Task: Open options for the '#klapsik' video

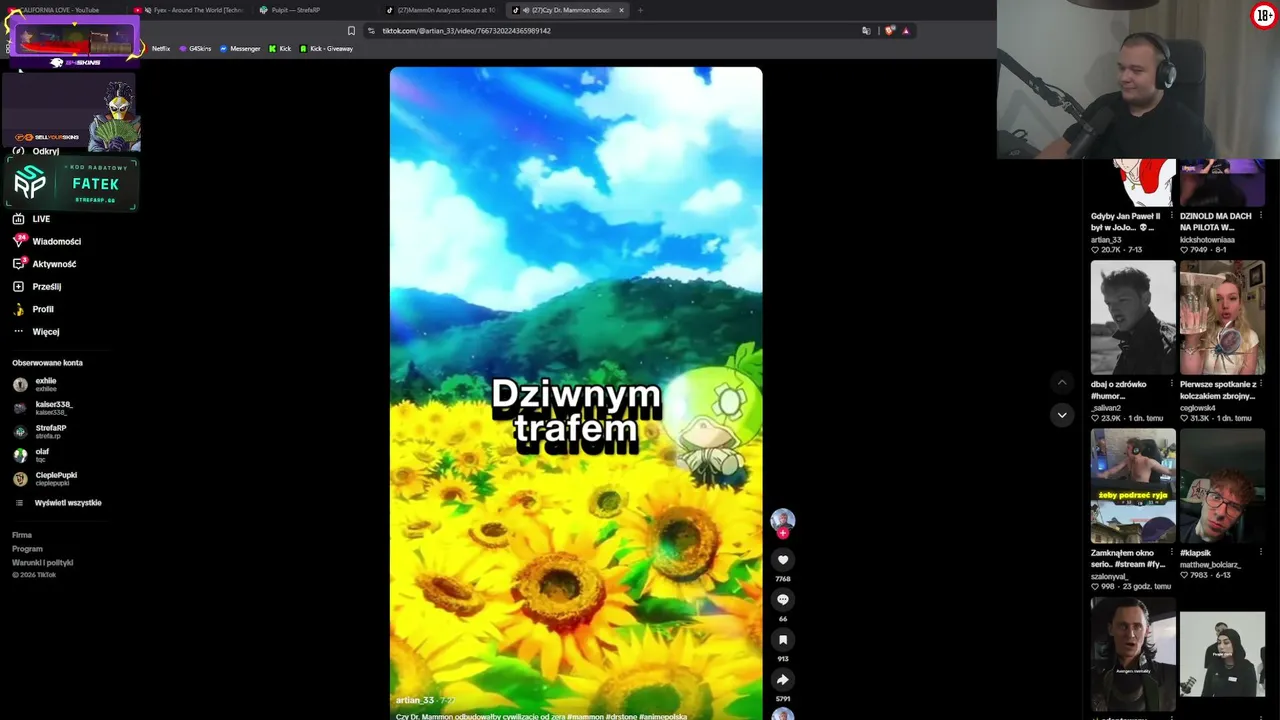Action: pos(1260,553)
